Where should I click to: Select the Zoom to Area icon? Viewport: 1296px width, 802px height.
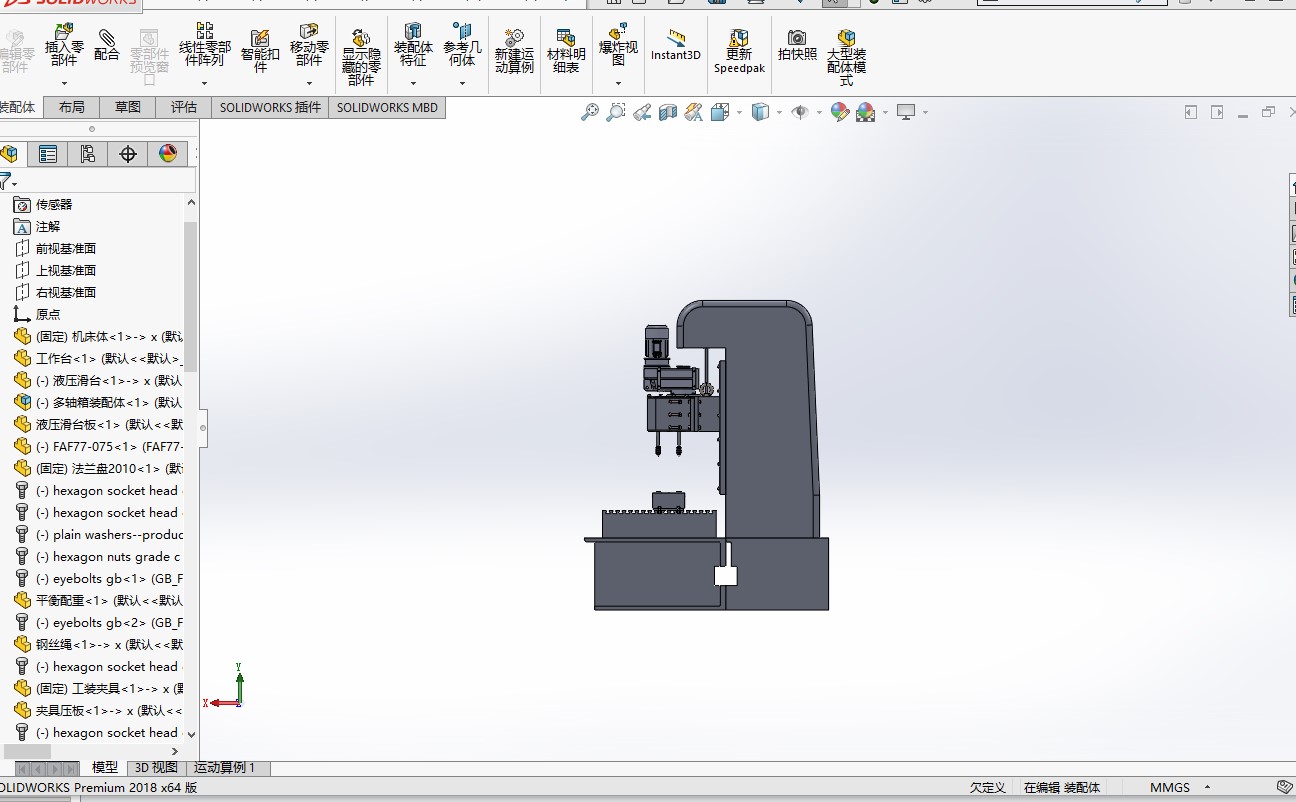coord(616,112)
